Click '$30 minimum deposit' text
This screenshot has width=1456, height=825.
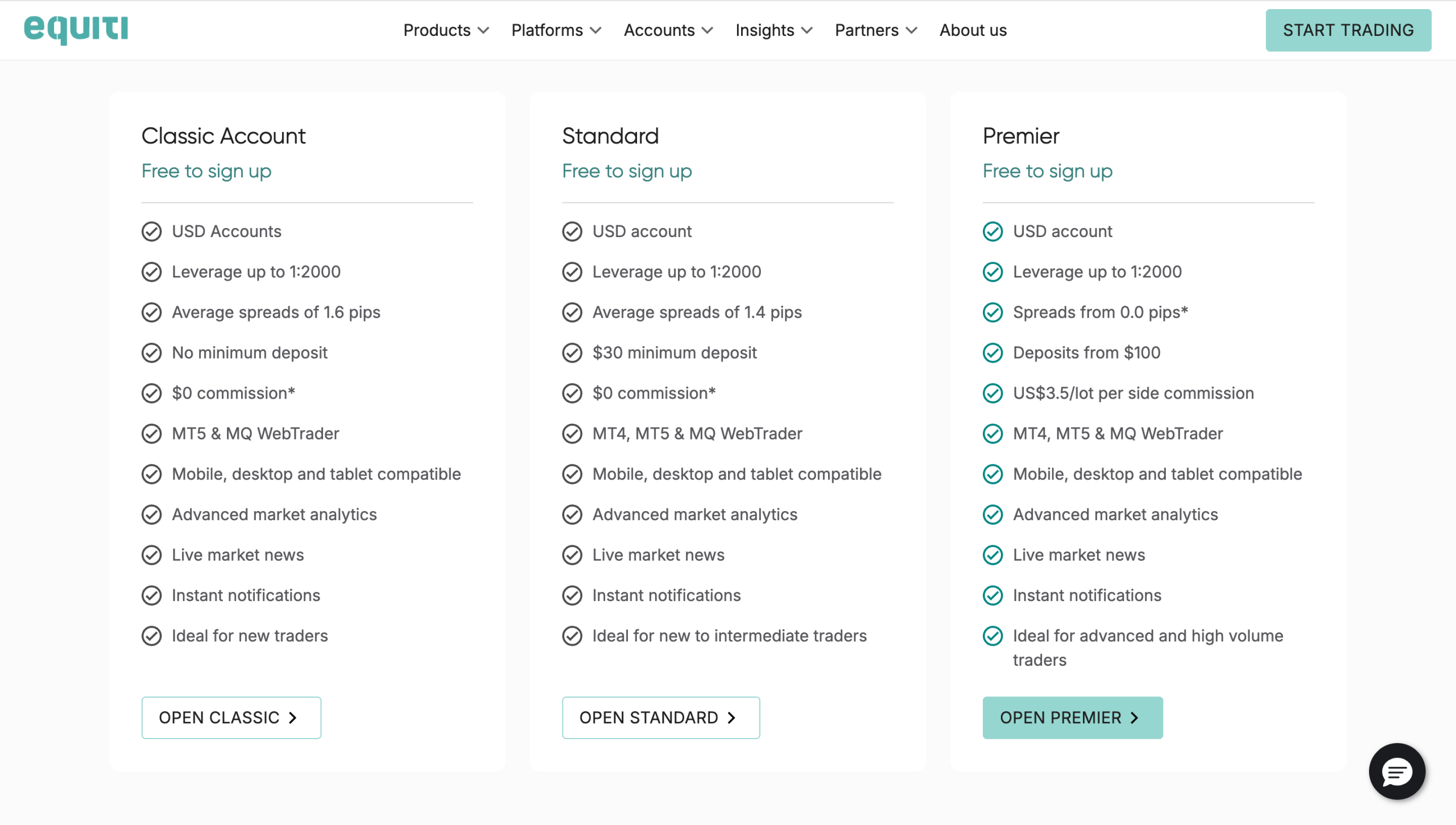click(675, 353)
